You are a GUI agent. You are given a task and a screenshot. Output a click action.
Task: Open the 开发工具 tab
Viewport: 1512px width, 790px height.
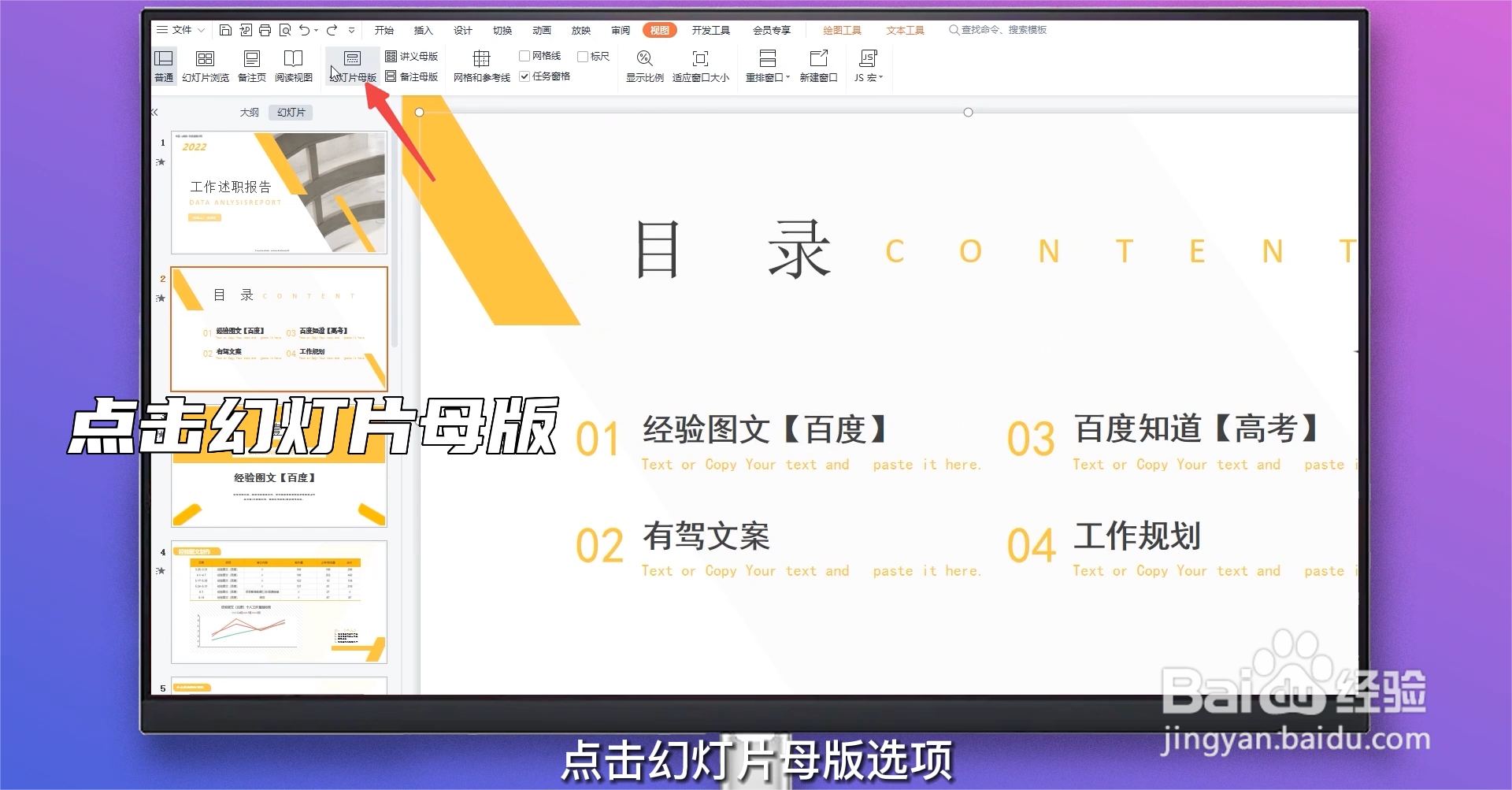pyautogui.click(x=711, y=30)
